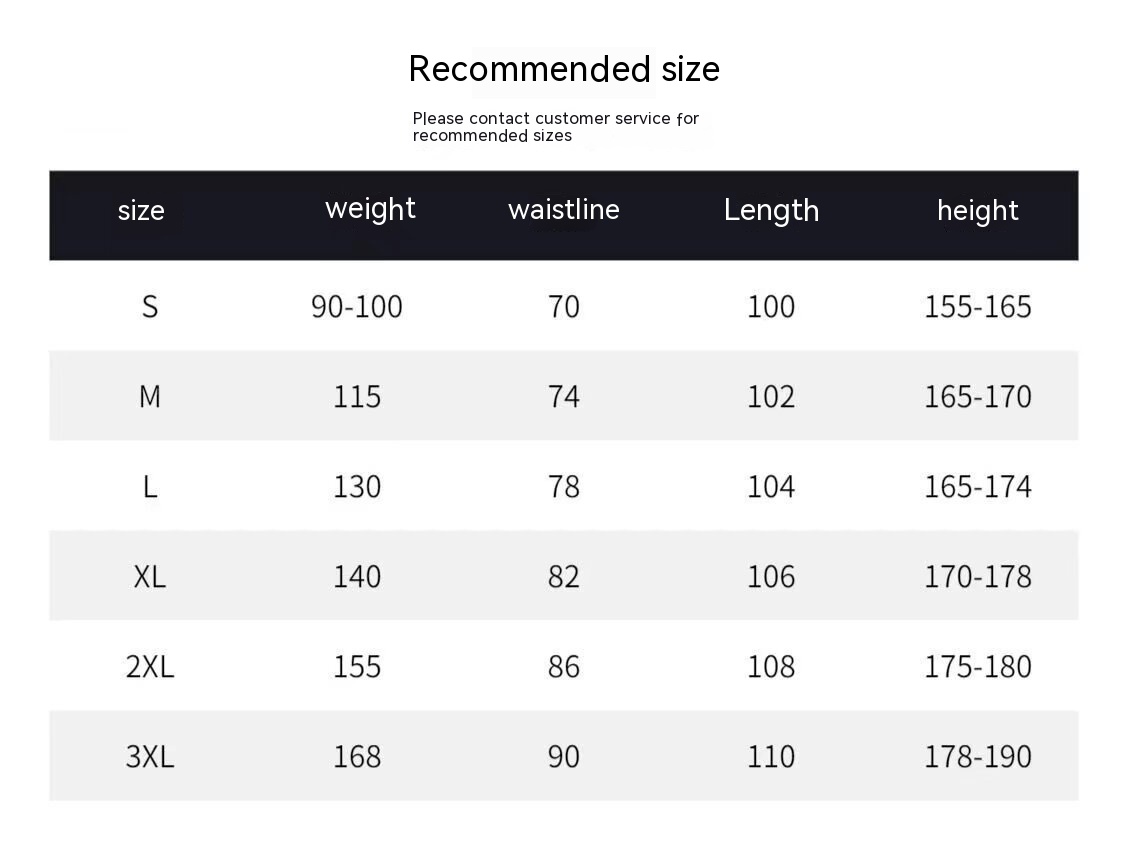
Task: Click the 2XL size row label
Action: (150, 667)
